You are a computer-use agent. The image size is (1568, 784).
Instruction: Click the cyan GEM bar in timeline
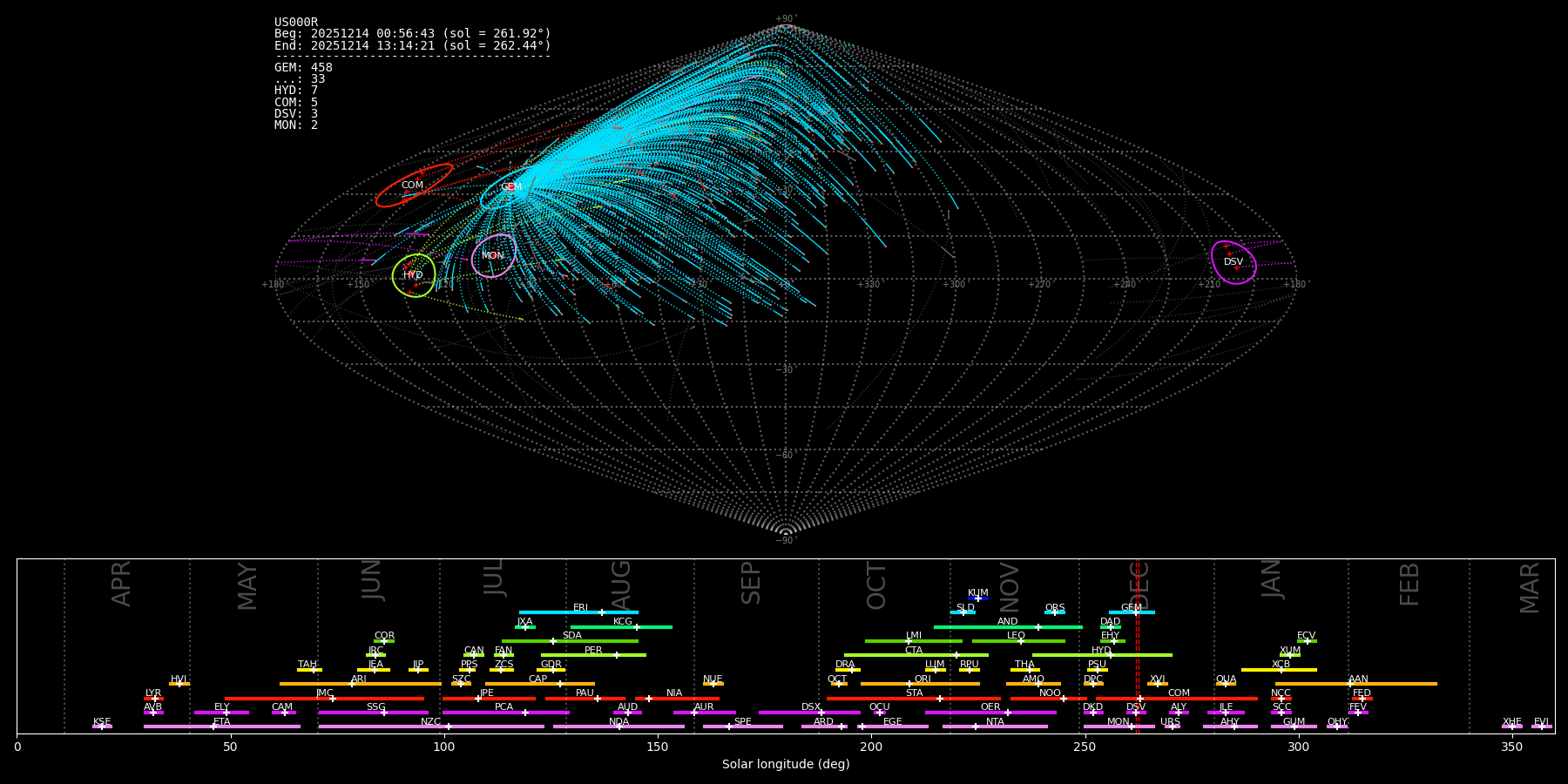[x=1132, y=612]
